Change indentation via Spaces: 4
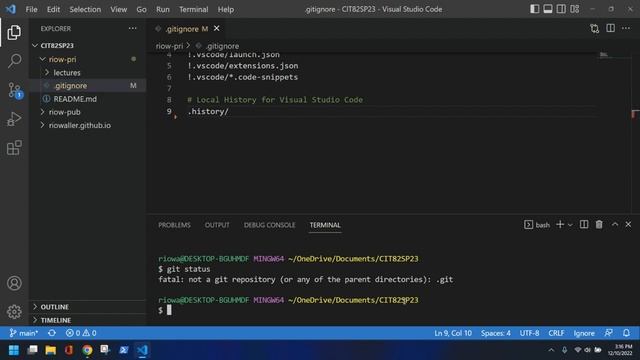The image size is (640, 360). pyautogui.click(x=496, y=333)
